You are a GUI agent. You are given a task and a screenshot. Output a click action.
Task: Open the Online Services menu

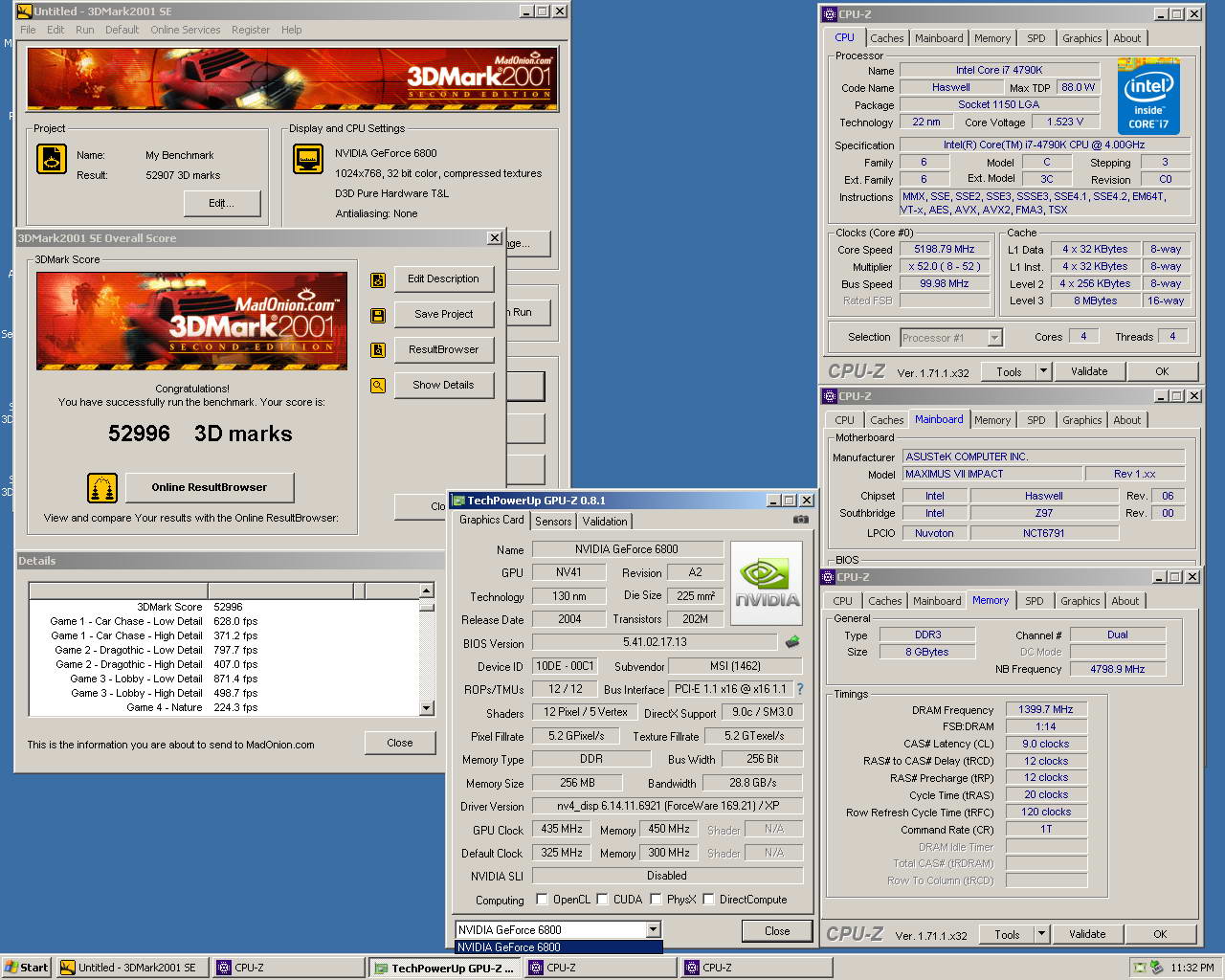(x=186, y=30)
